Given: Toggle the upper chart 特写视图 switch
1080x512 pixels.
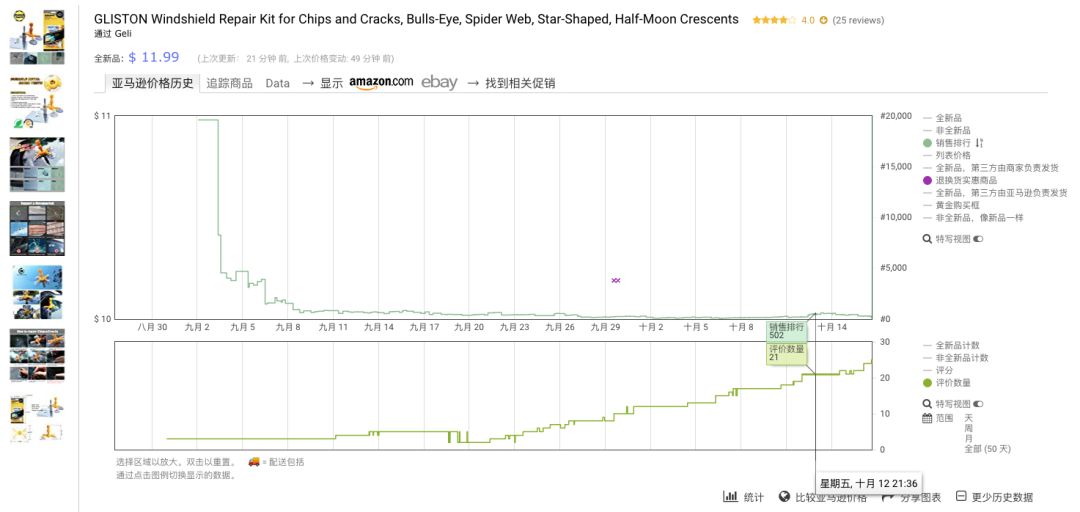Looking at the screenshot, I should pos(978,239).
